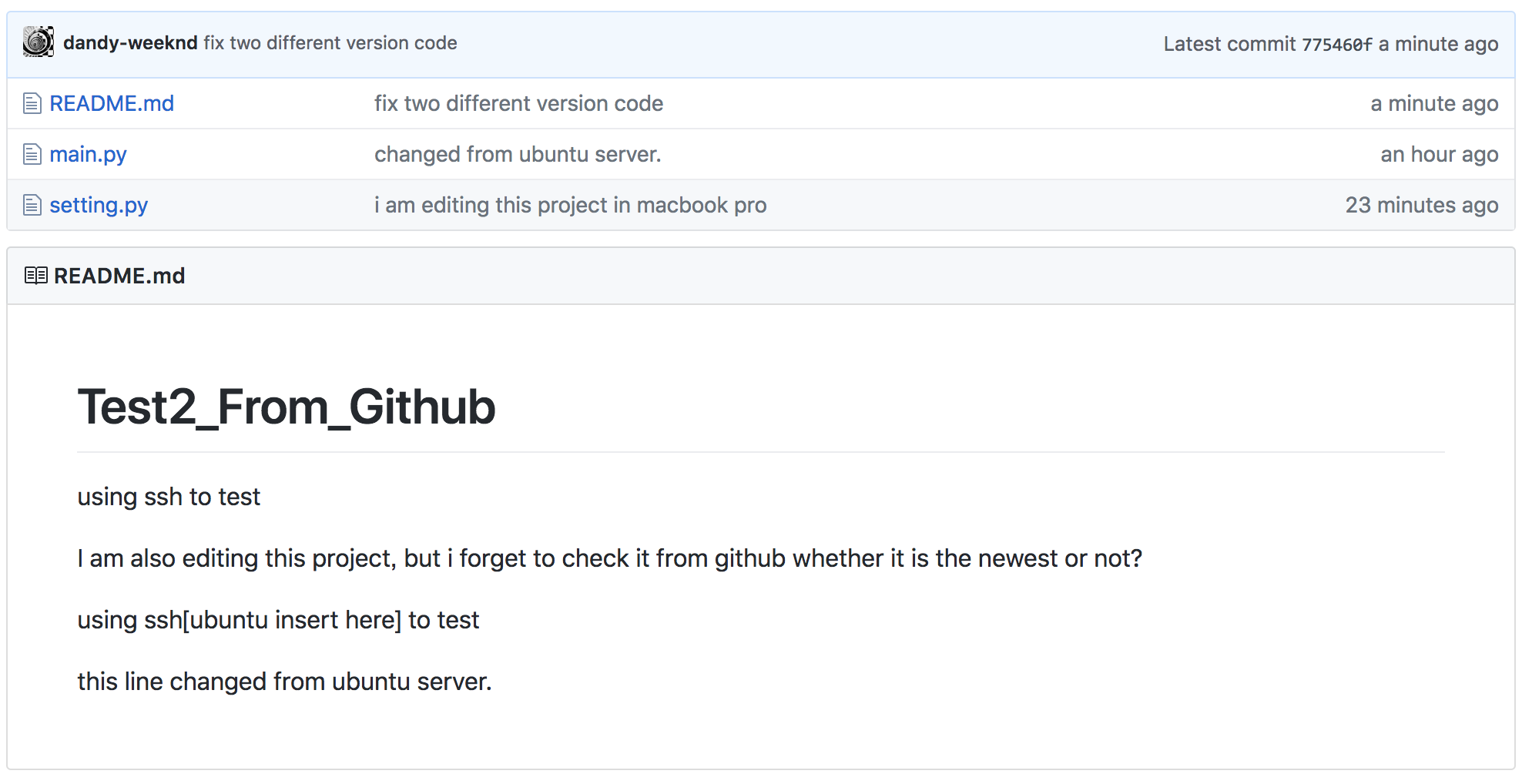This screenshot has height=784, width=1522.
Task: Open commit hash 775460f
Action: click(1336, 45)
